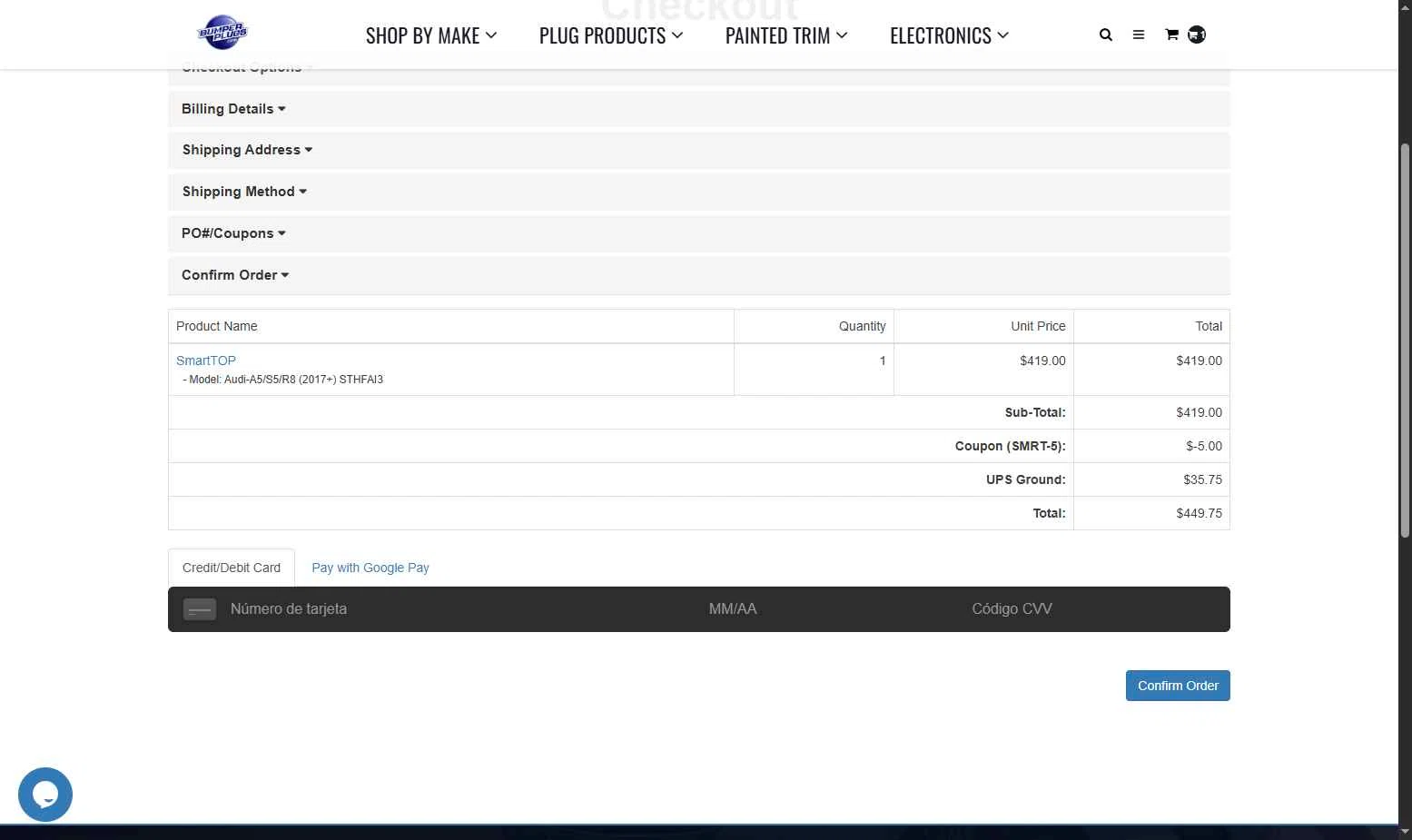Click the Product Name column header
The height and width of the screenshot is (840, 1412).
pyautogui.click(x=216, y=326)
